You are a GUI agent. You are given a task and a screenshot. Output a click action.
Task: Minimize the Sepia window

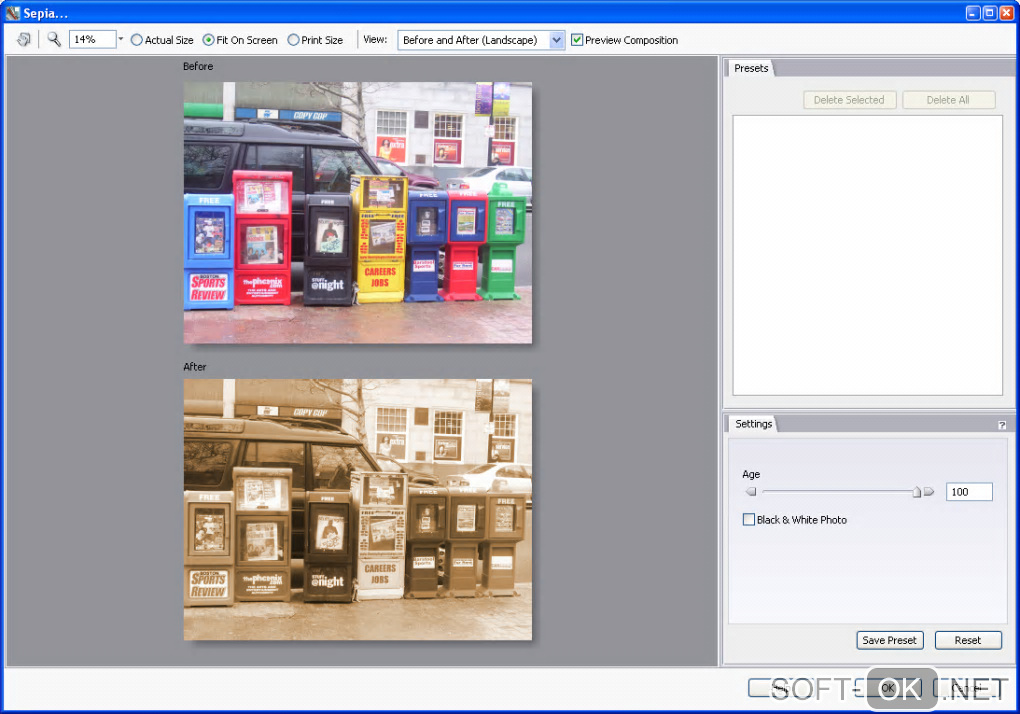pyautogui.click(x=973, y=12)
